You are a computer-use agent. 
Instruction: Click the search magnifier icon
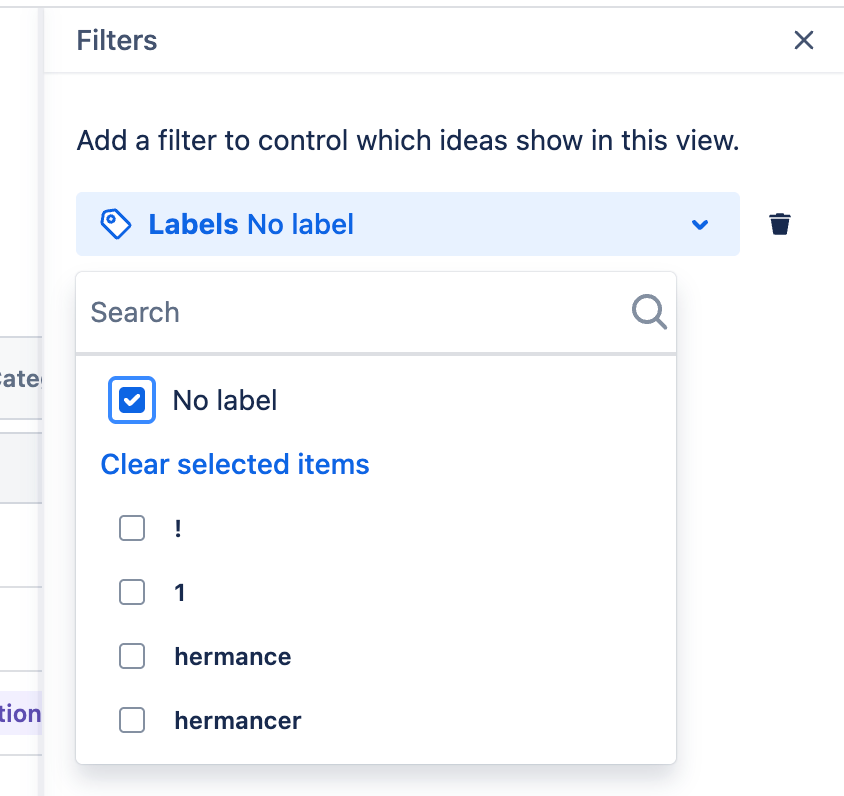[649, 312]
